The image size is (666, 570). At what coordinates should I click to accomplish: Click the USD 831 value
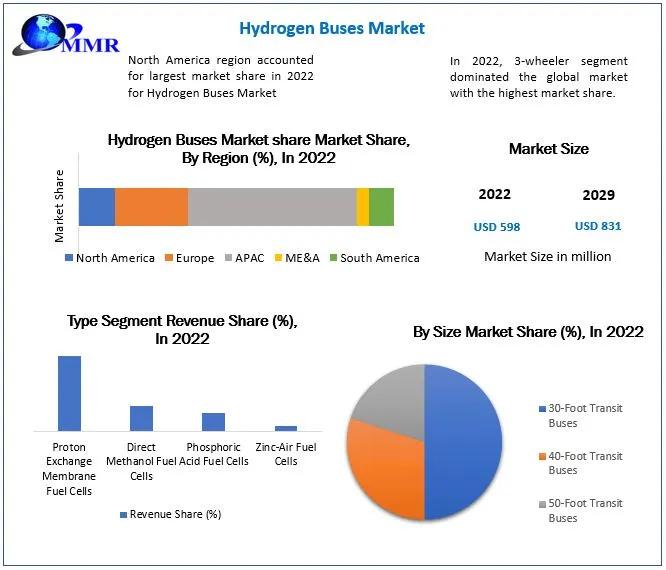pos(598,226)
